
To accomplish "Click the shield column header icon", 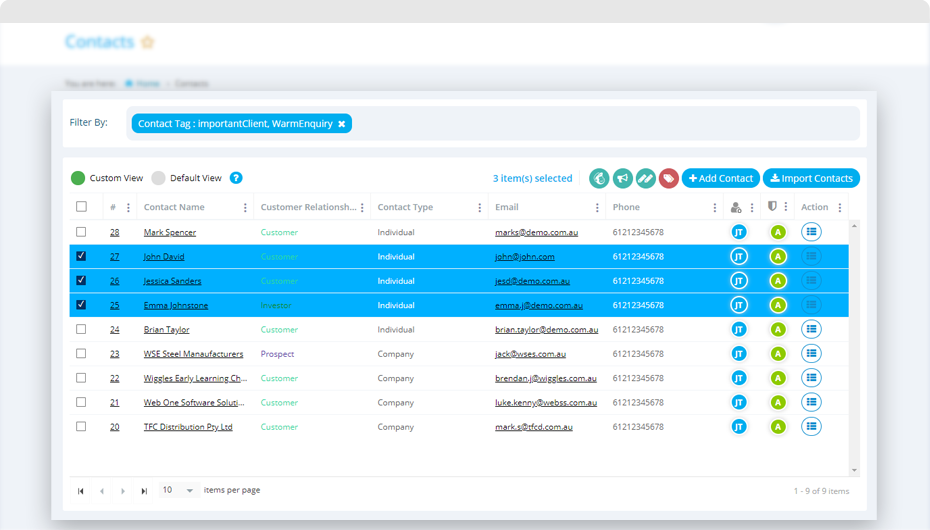I will point(772,206).
